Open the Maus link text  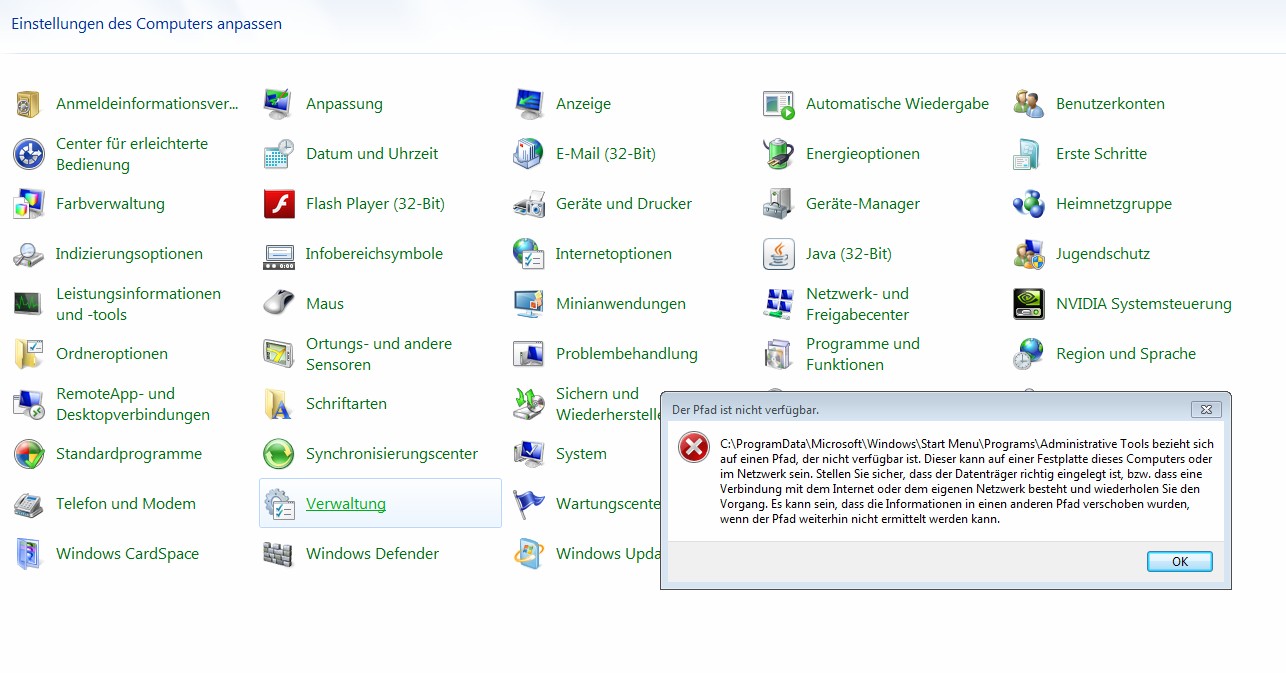pos(325,303)
